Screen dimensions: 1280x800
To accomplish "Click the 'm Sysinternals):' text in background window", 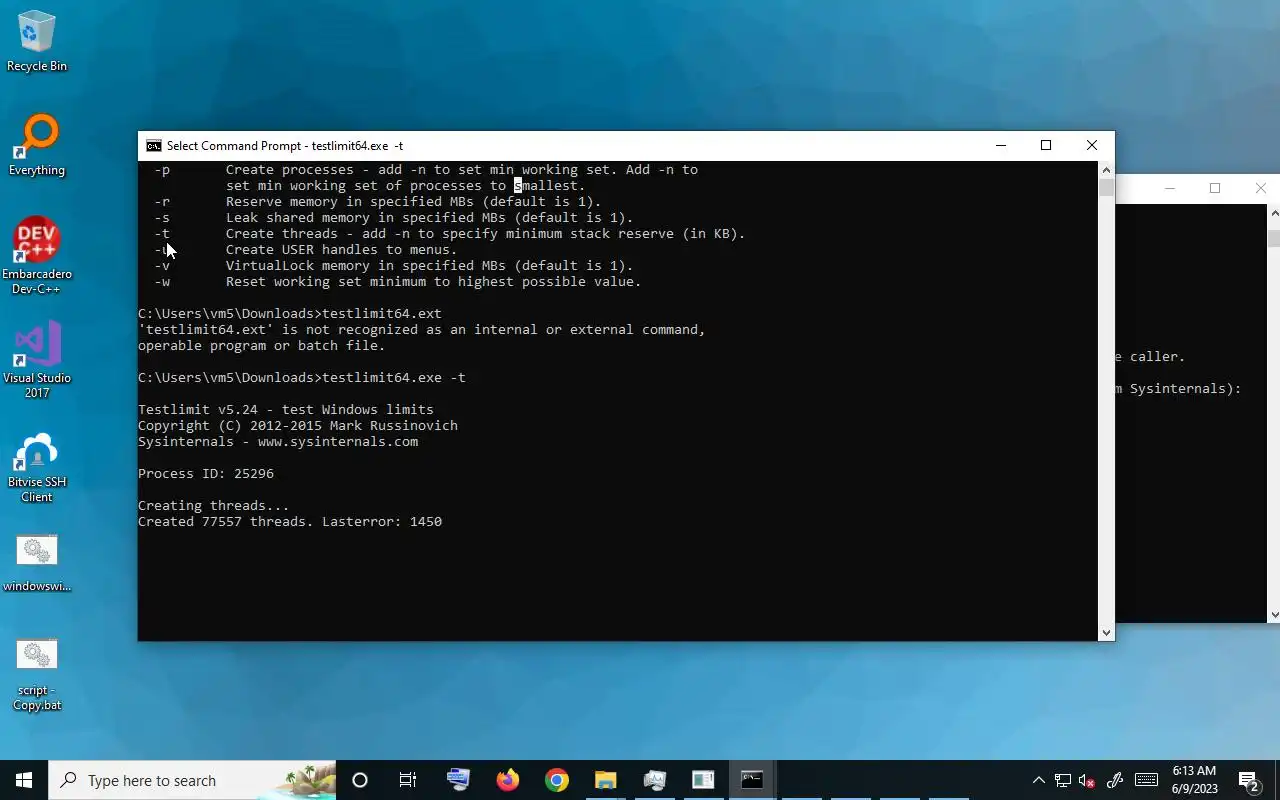I will click(x=1180, y=388).
